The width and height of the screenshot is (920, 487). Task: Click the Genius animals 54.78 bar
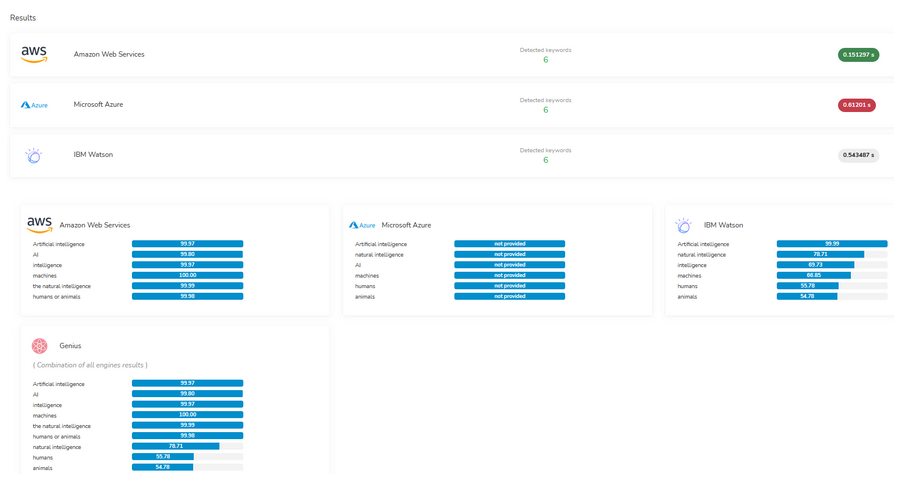pyautogui.click(x=187, y=468)
